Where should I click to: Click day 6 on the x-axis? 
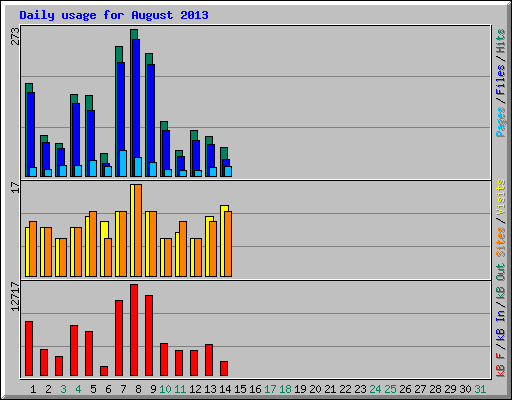[x=108, y=389]
